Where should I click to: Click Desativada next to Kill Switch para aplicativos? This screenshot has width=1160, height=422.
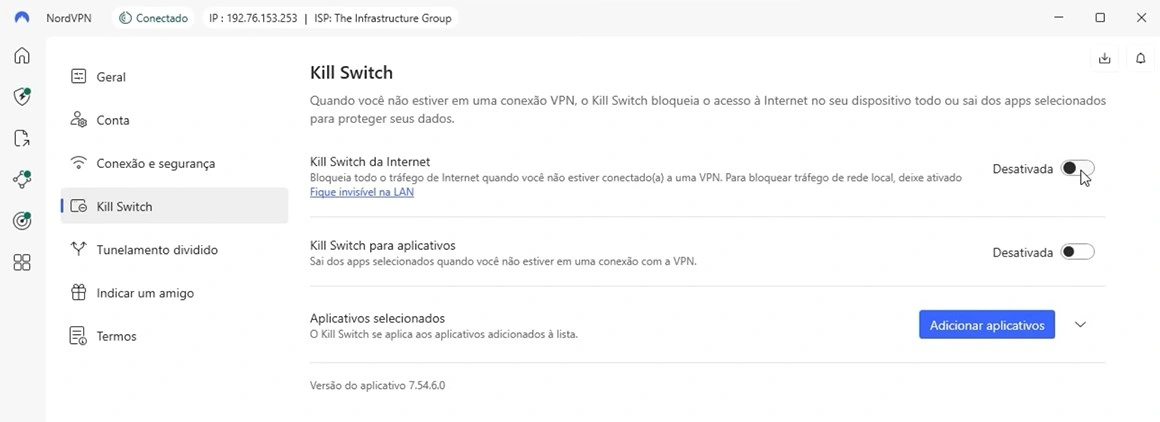1022,252
